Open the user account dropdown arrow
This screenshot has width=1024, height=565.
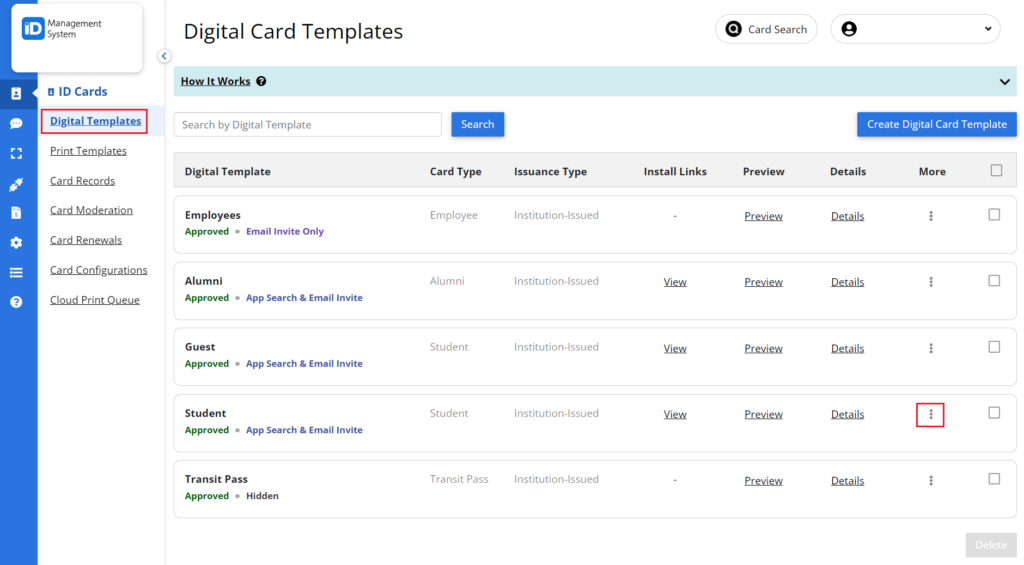(988, 29)
